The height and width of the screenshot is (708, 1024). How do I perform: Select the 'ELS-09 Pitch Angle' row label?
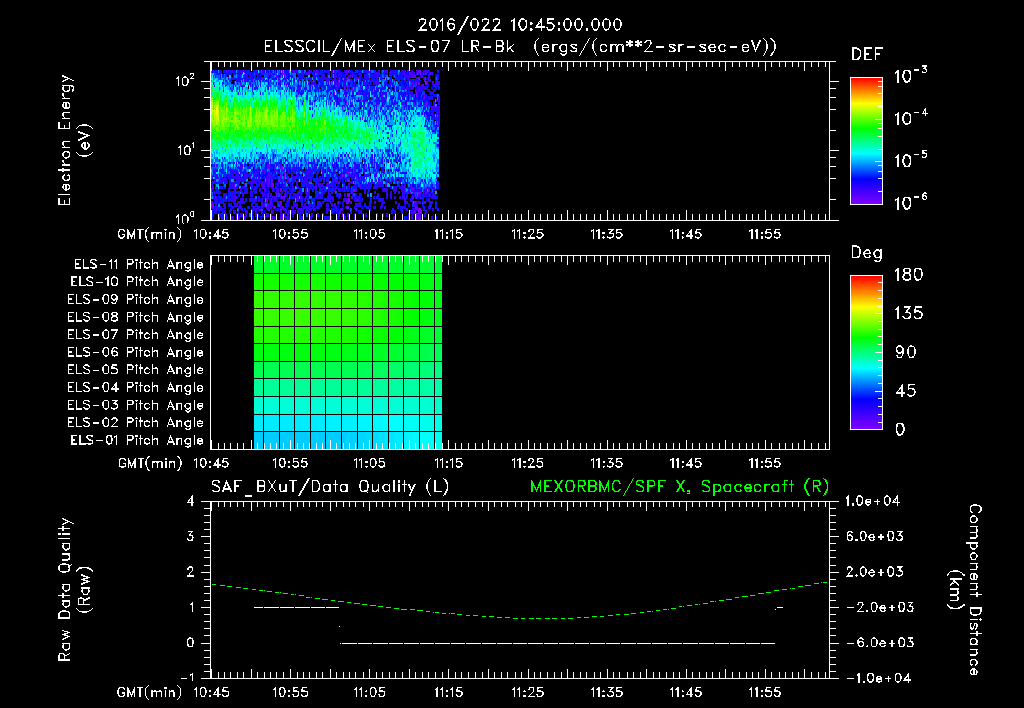point(135,300)
